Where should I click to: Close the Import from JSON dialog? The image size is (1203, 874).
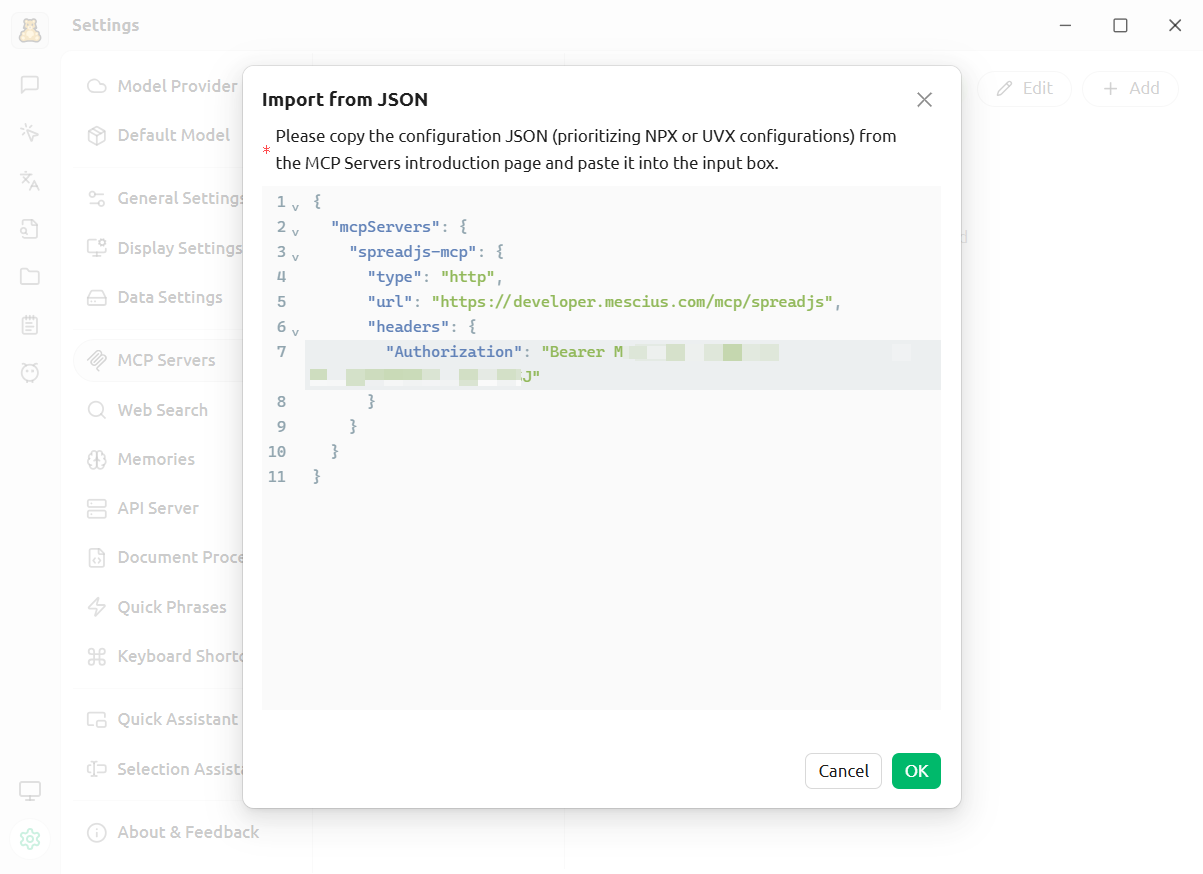click(x=924, y=99)
